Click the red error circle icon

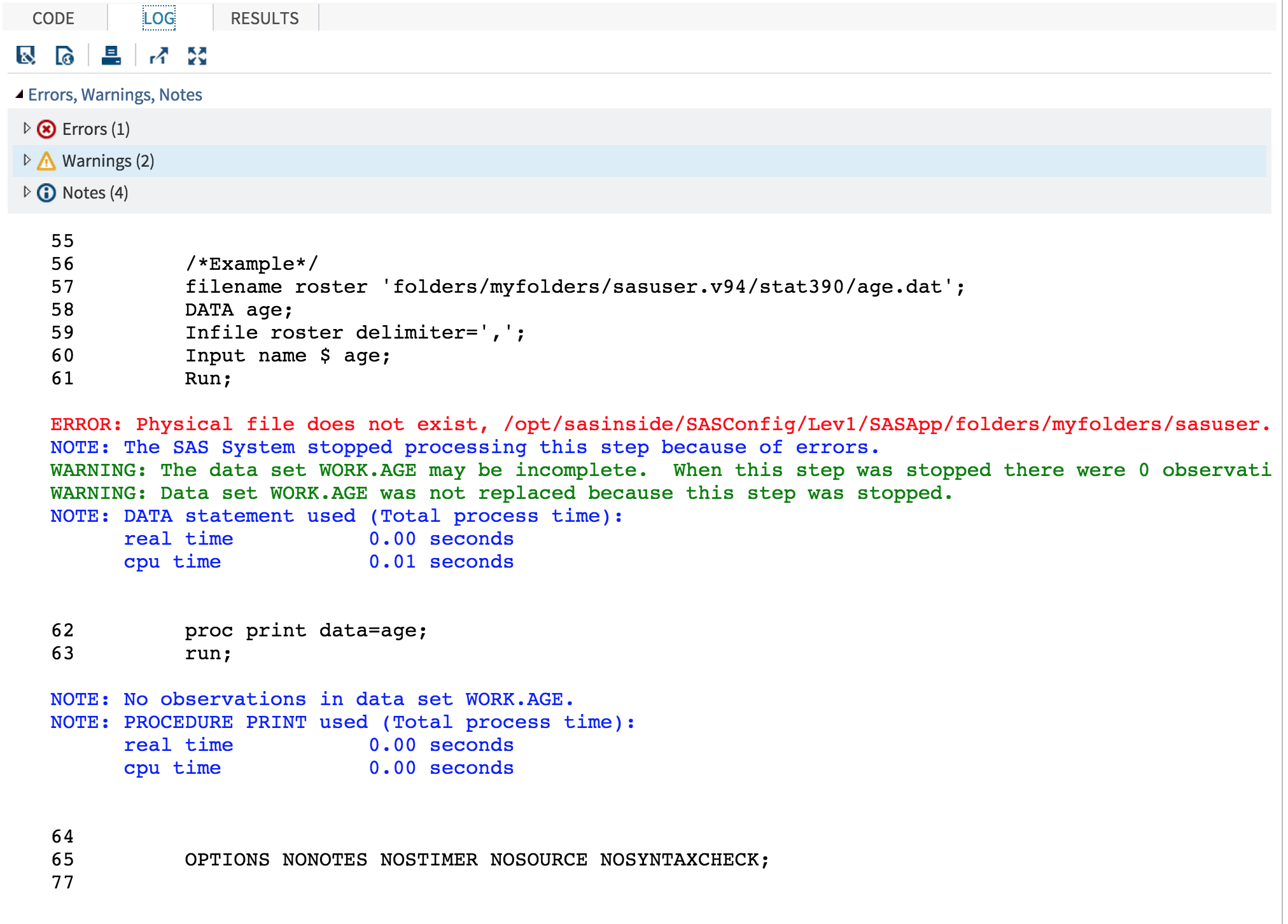tap(46, 129)
